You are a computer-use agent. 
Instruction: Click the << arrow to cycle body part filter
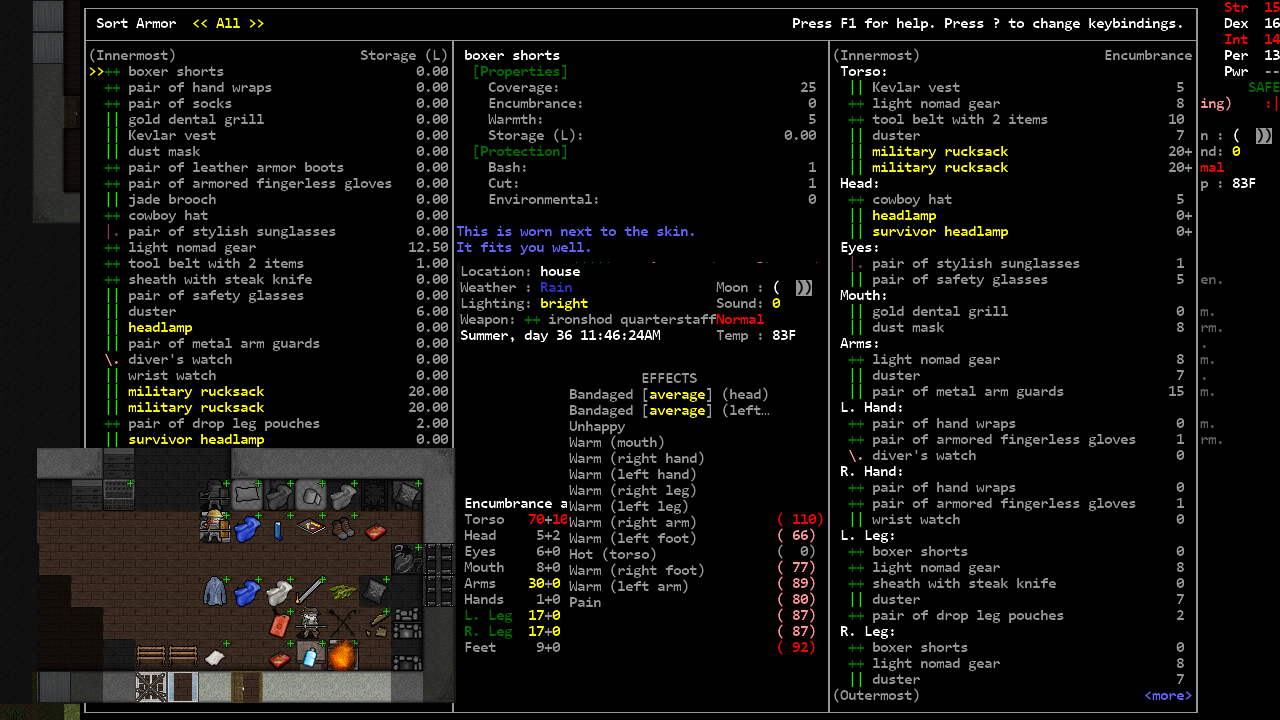tap(198, 23)
